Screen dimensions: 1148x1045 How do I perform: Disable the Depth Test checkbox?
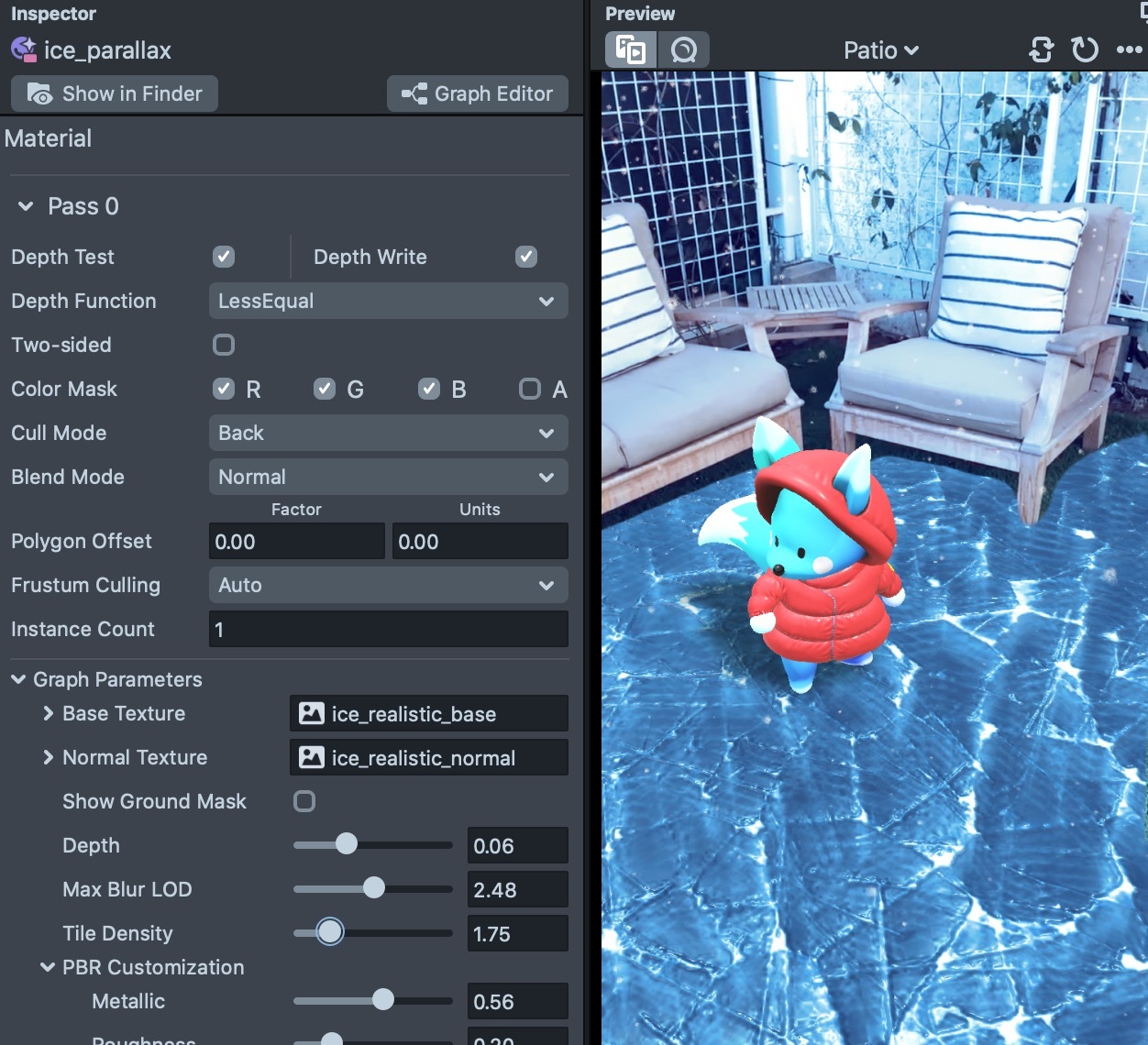224,257
